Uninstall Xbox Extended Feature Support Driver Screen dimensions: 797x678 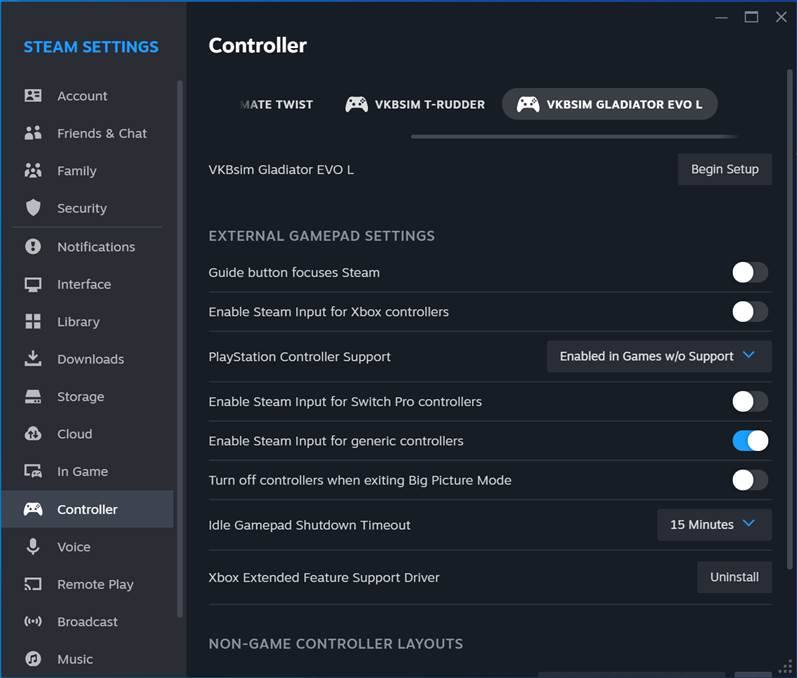point(734,577)
